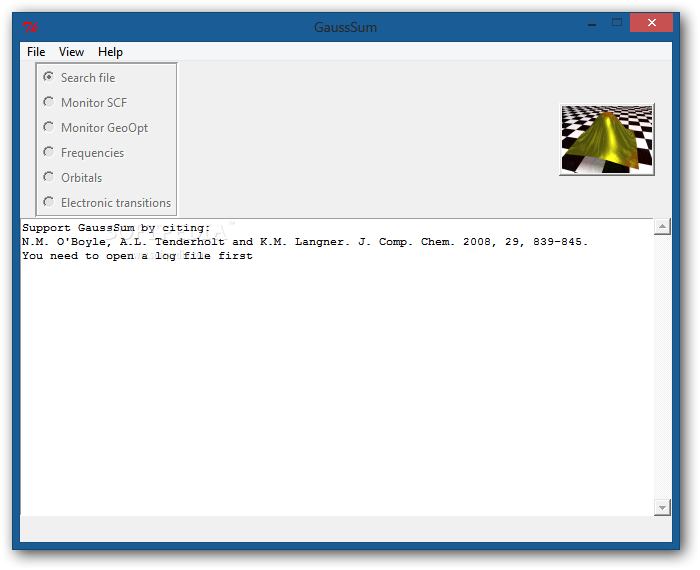Maximize the GaussSum window
The height and width of the screenshot is (570, 700).
click(x=617, y=23)
